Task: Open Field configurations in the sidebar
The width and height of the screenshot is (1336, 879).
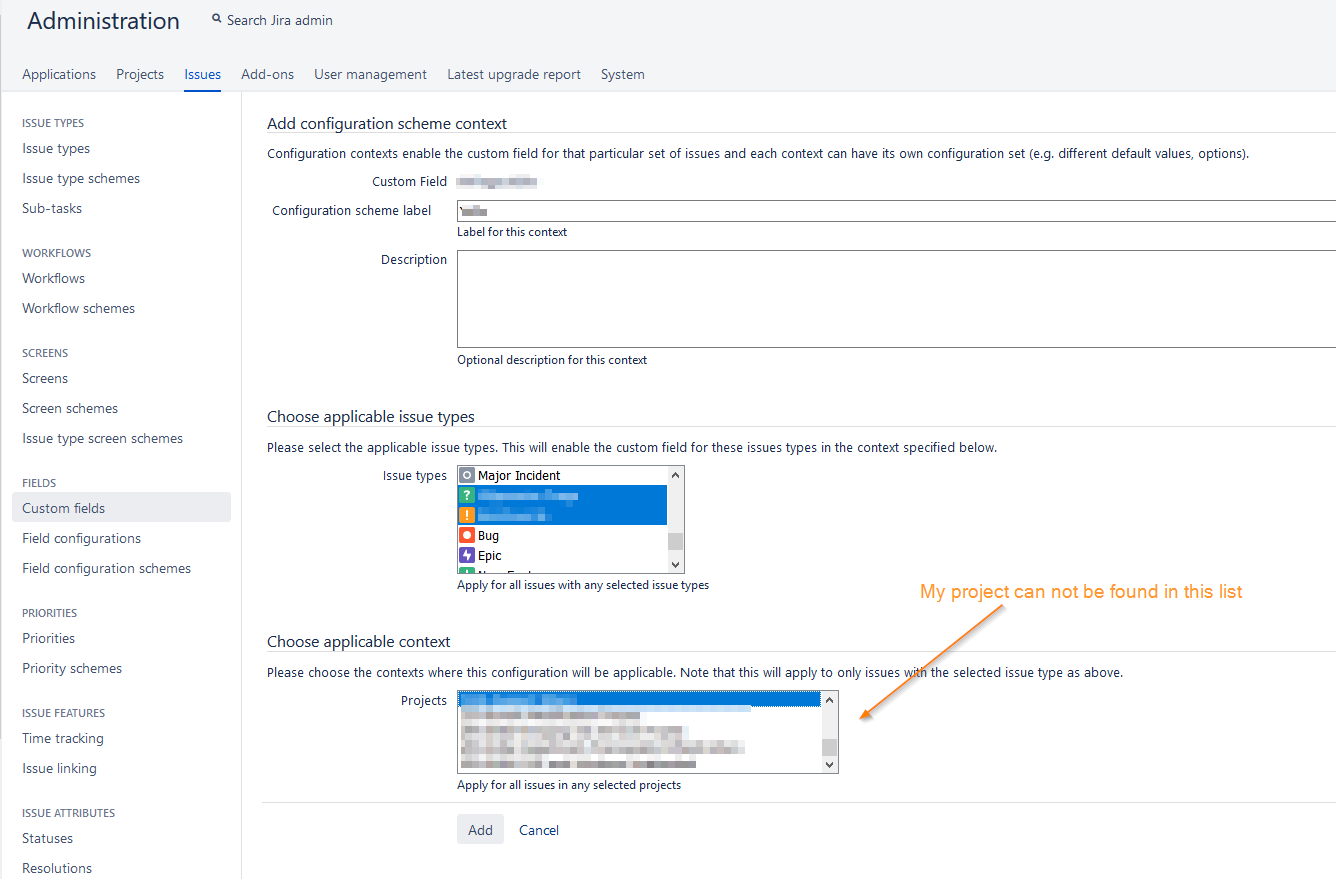Action: click(82, 538)
